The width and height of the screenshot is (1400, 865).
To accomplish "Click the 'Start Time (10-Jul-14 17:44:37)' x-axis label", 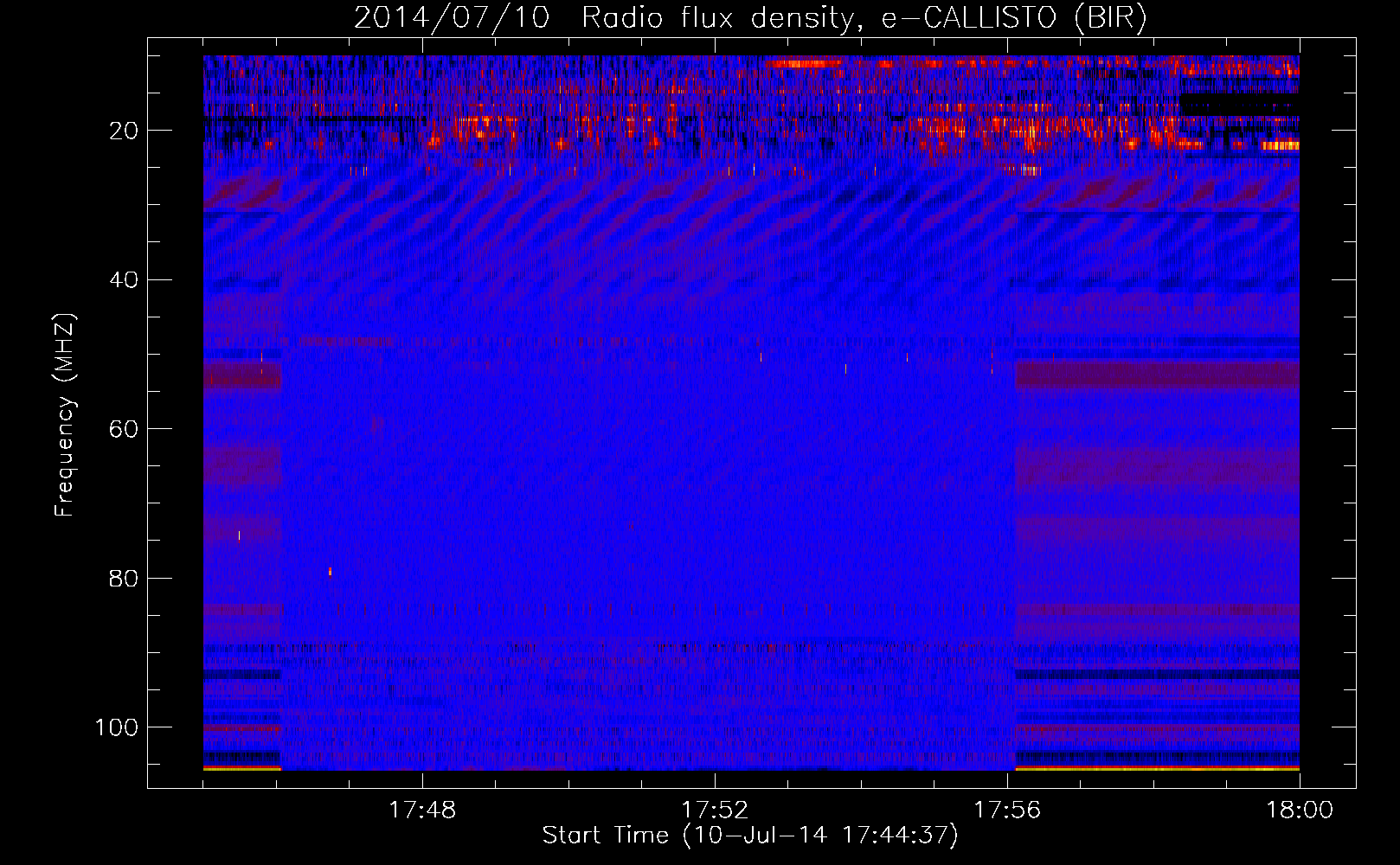I will pyautogui.click(x=750, y=836).
